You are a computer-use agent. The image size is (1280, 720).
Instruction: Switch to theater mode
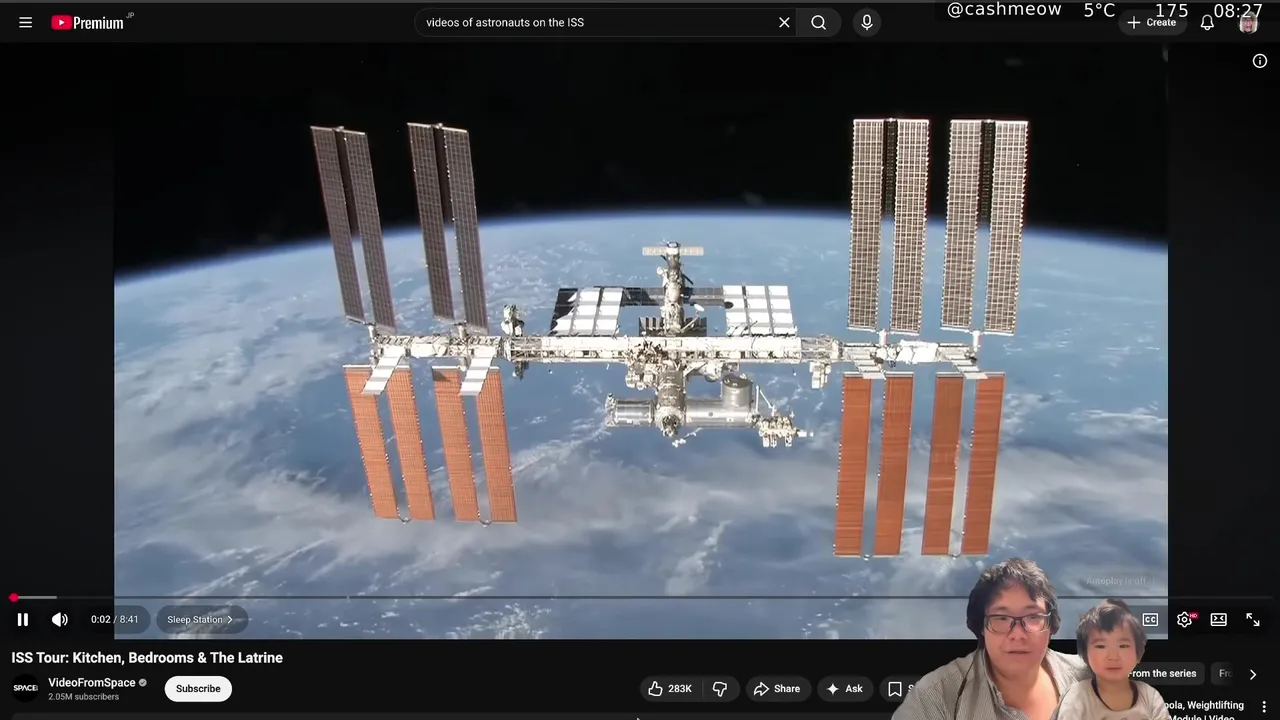pyautogui.click(x=1219, y=619)
